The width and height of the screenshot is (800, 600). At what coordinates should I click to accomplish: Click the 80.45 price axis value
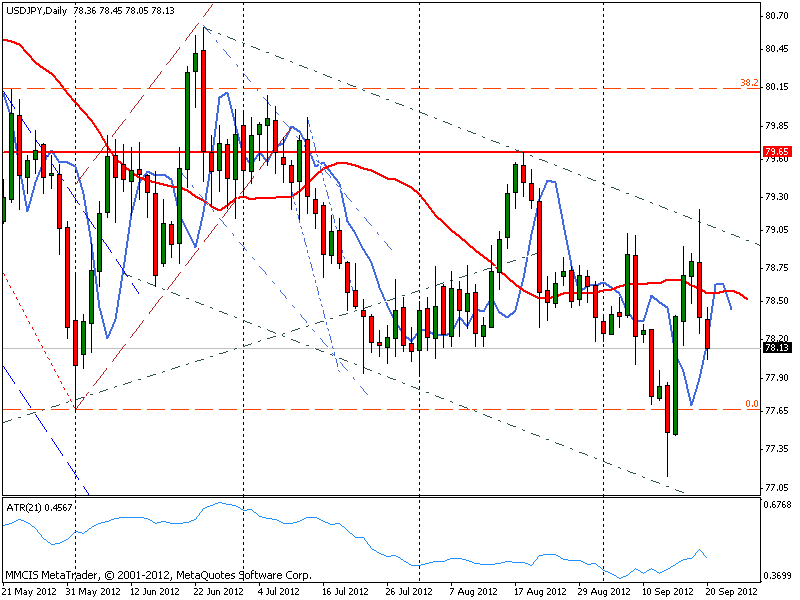[777, 49]
